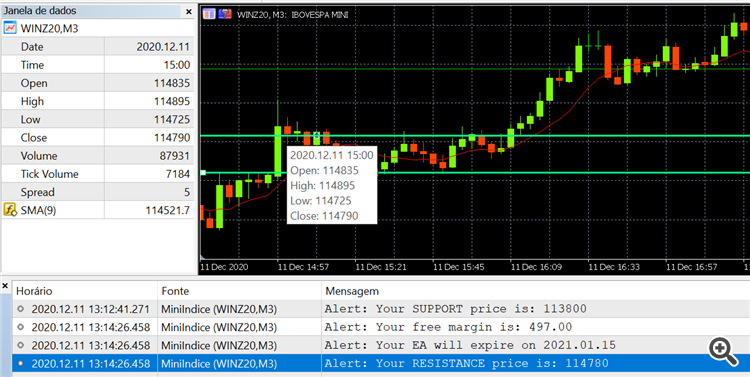Click the chart shift triangle marker on timeline
This screenshot has width=750, height=377.
(202, 258)
